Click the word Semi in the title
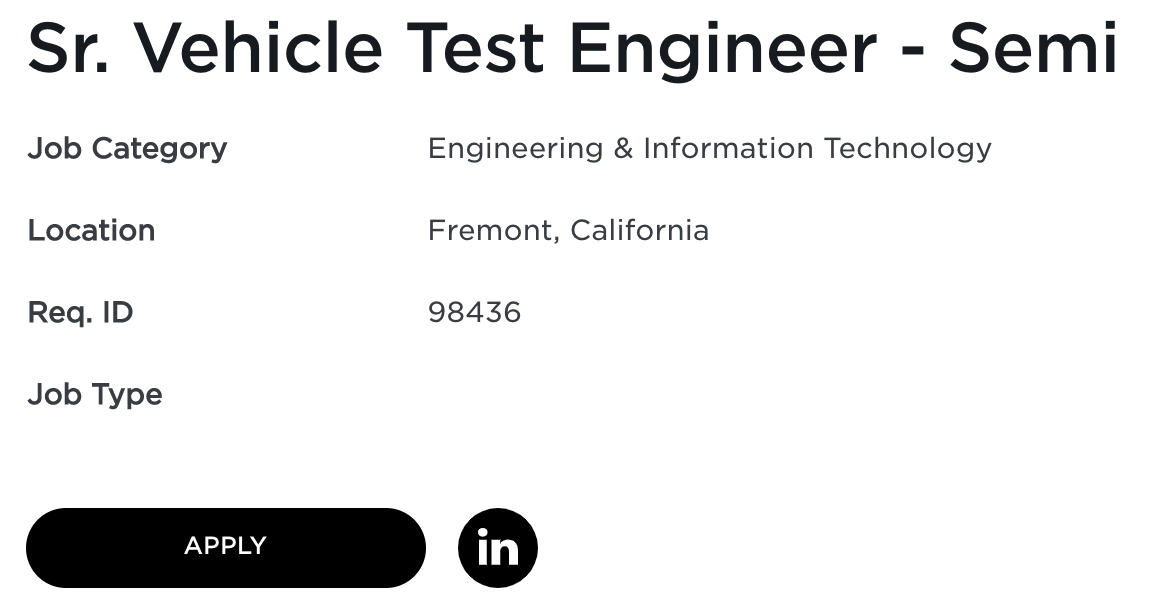This screenshot has width=1152, height=614. (x=1033, y=48)
